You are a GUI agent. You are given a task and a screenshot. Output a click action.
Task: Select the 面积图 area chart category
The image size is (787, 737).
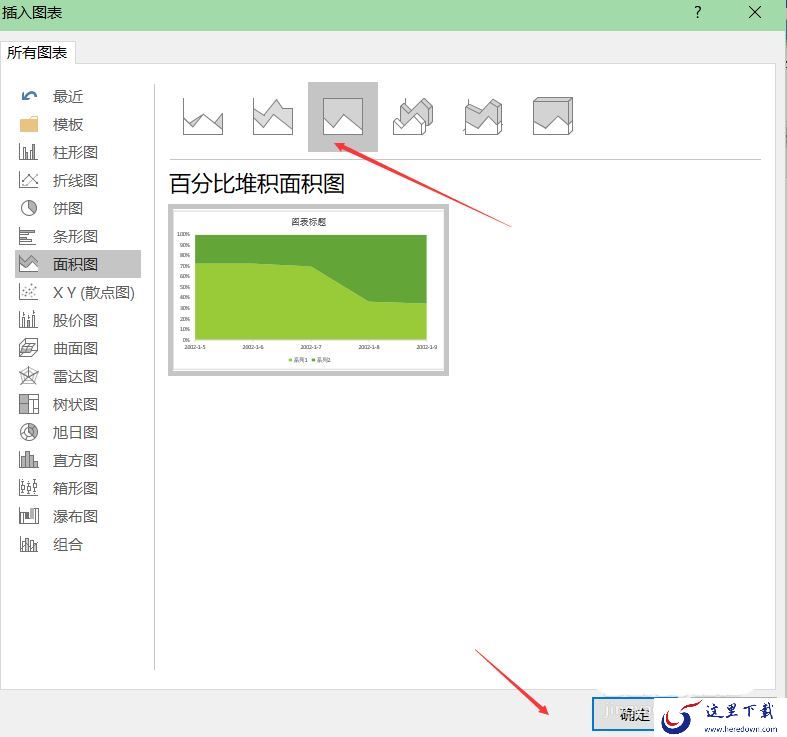click(75, 264)
